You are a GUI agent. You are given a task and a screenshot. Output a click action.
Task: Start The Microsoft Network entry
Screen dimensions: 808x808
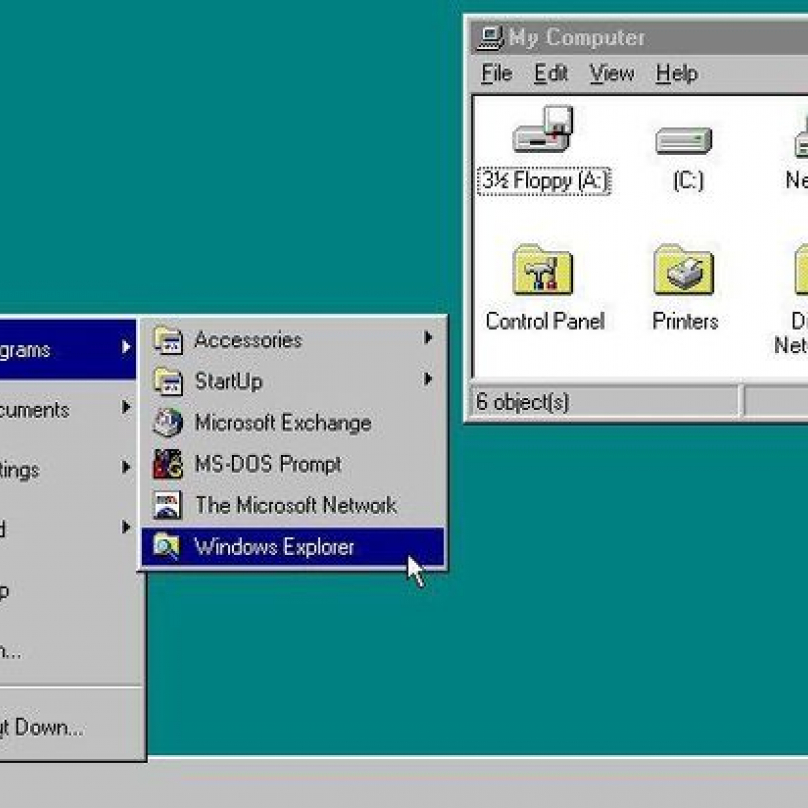[293, 506]
